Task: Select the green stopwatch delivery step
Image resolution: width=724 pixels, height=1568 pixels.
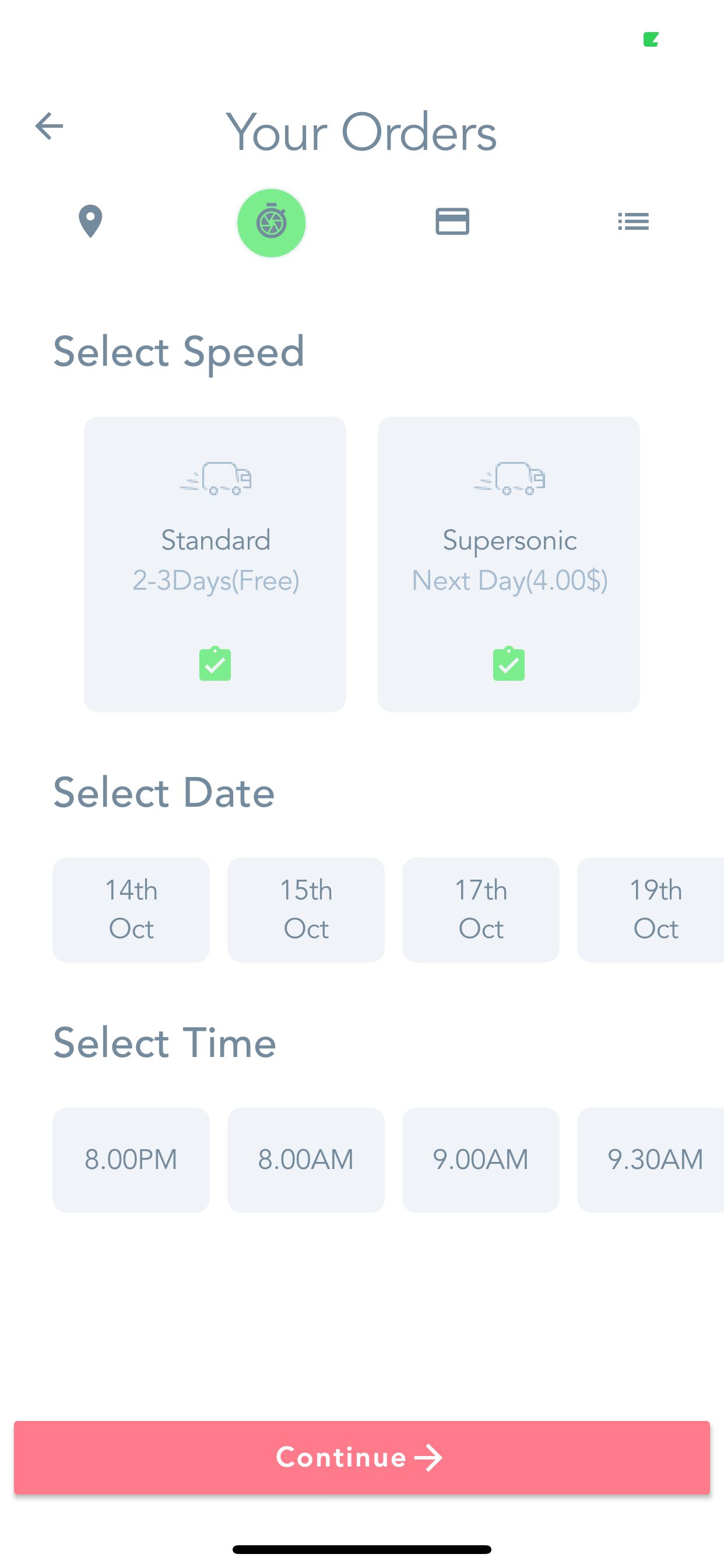Action: [271, 223]
